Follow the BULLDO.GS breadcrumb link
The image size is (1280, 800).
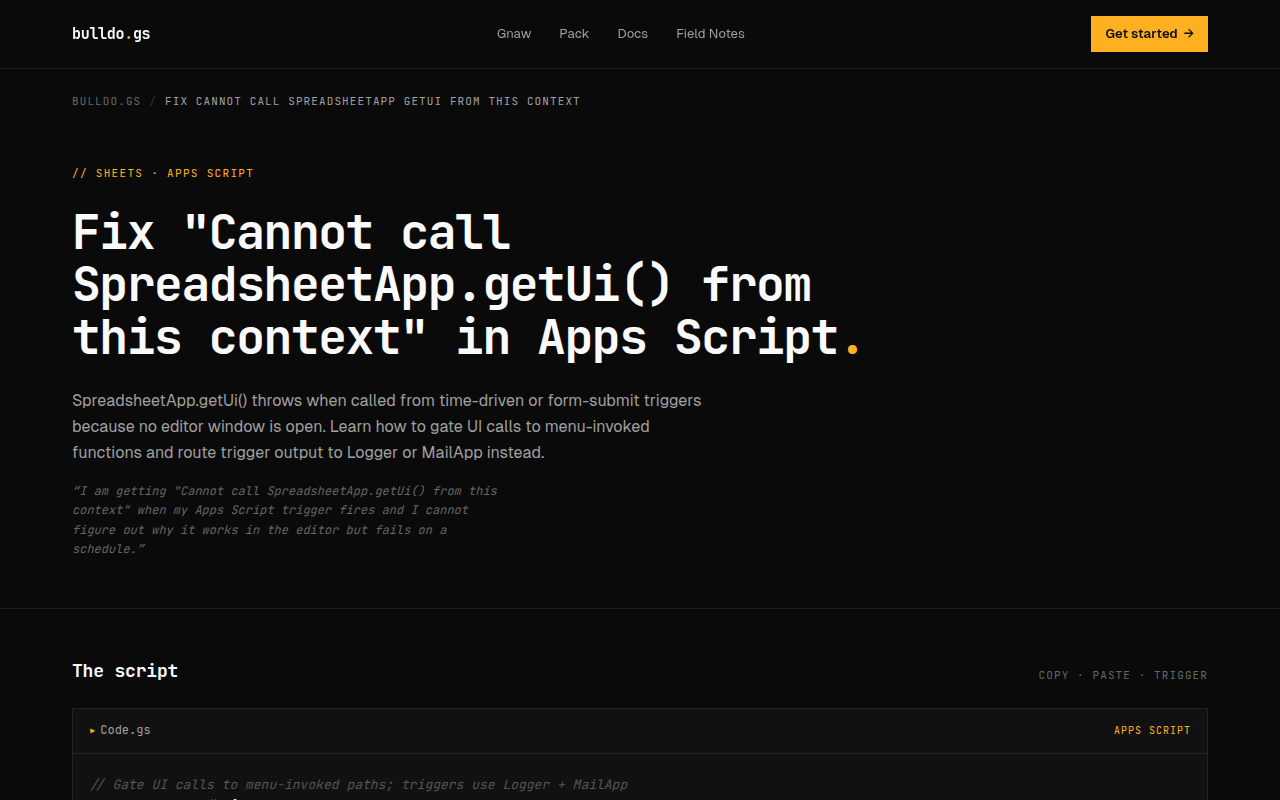(106, 101)
